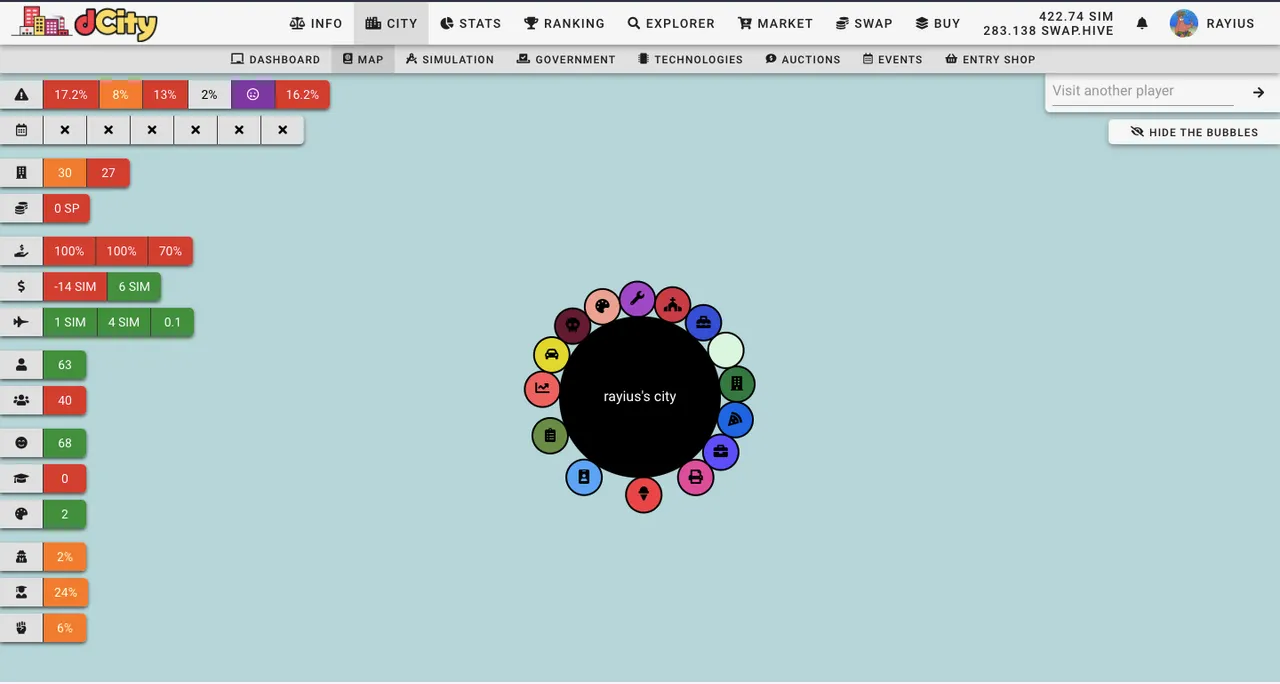Open the INFO menu
This screenshot has height=684, width=1280.
click(x=316, y=23)
